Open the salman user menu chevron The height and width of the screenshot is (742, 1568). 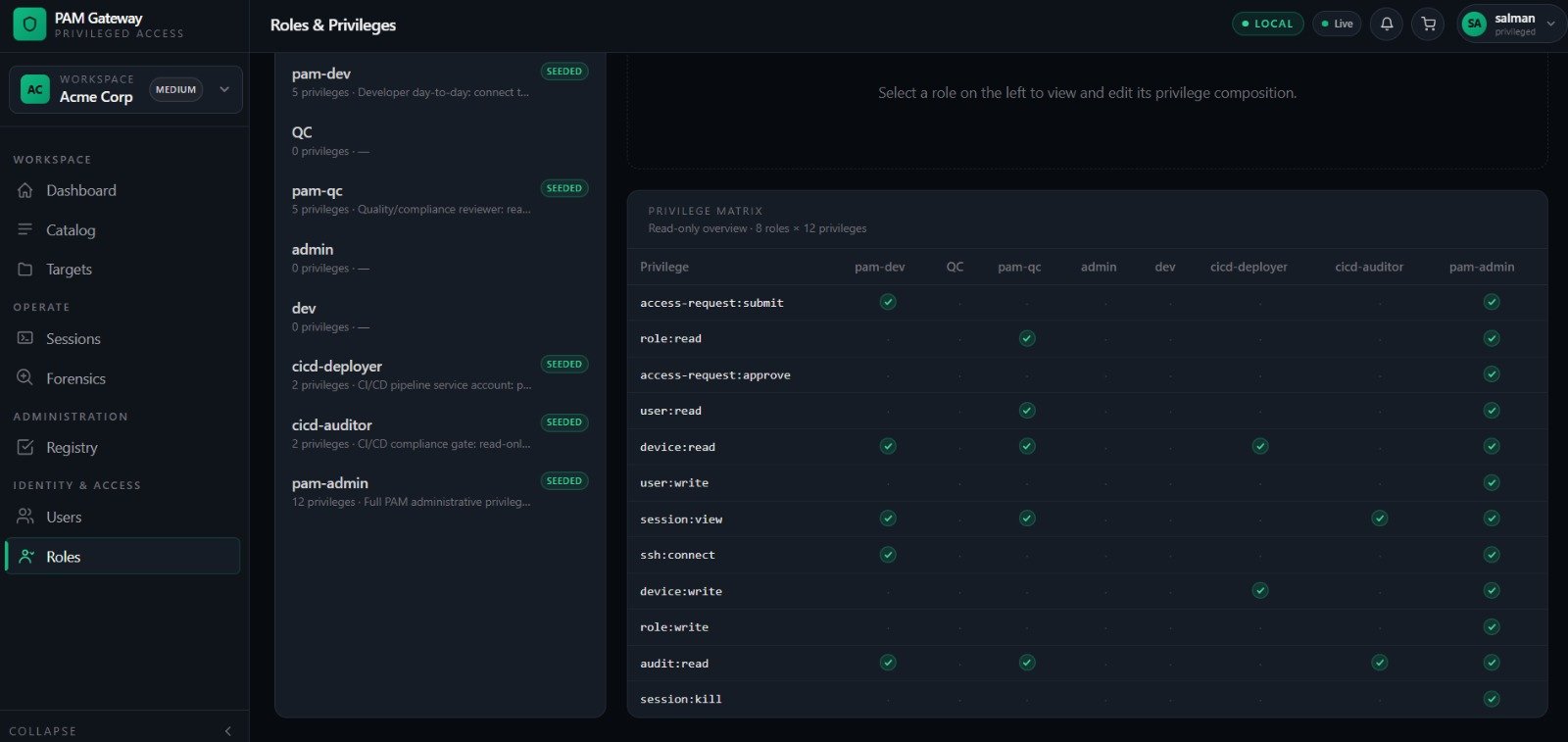click(1550, 24)
